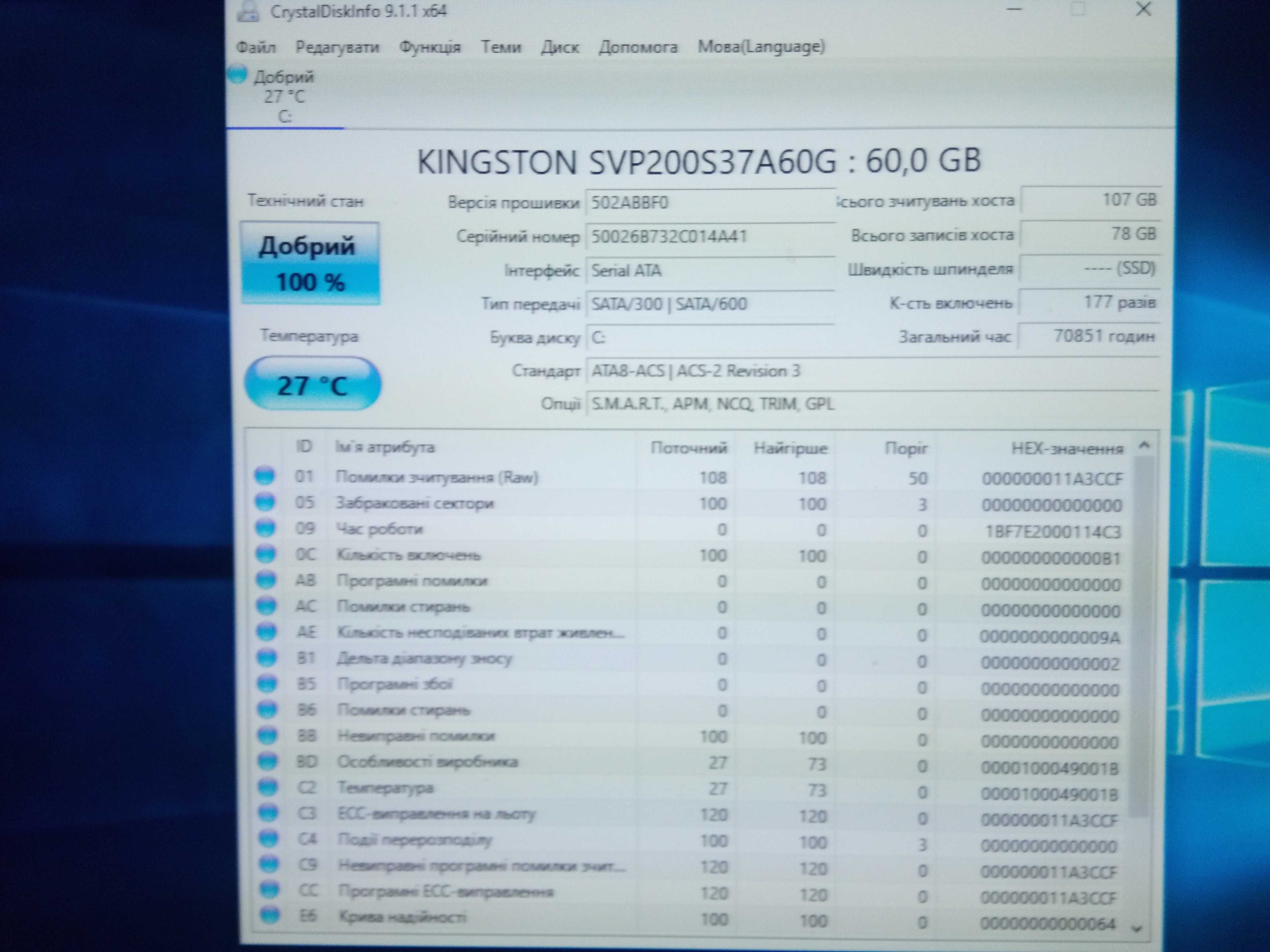This screenshot has width=1270, height=952.
Task: Click the status icon of attribute BB
Action: tap(267, 735)
